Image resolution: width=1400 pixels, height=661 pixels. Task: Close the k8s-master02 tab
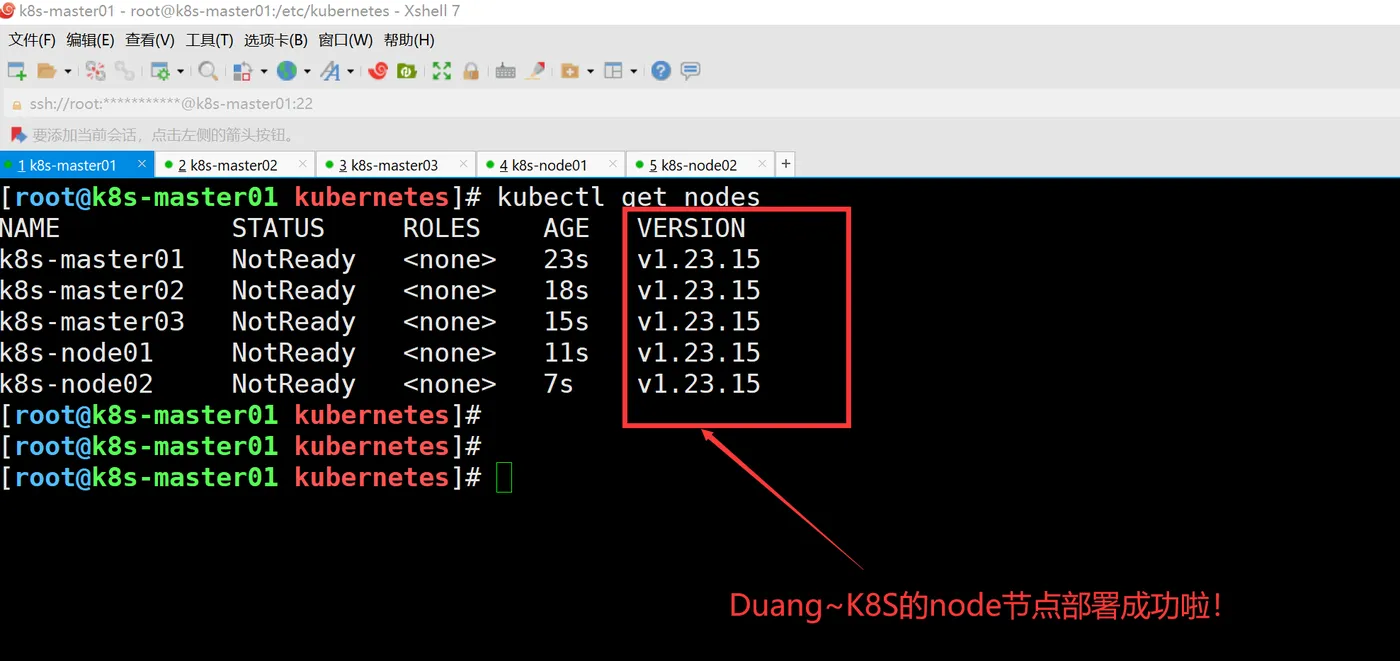pos(303,164)
